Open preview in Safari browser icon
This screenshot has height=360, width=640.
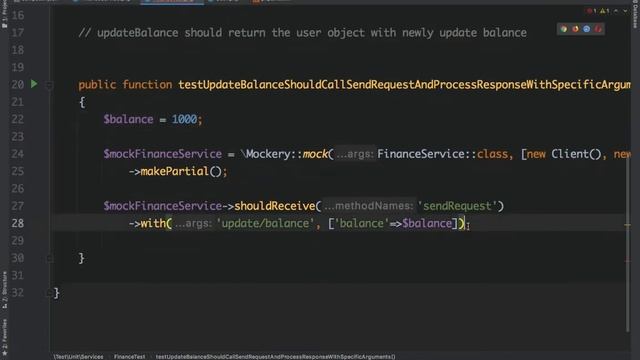point(587,29)
